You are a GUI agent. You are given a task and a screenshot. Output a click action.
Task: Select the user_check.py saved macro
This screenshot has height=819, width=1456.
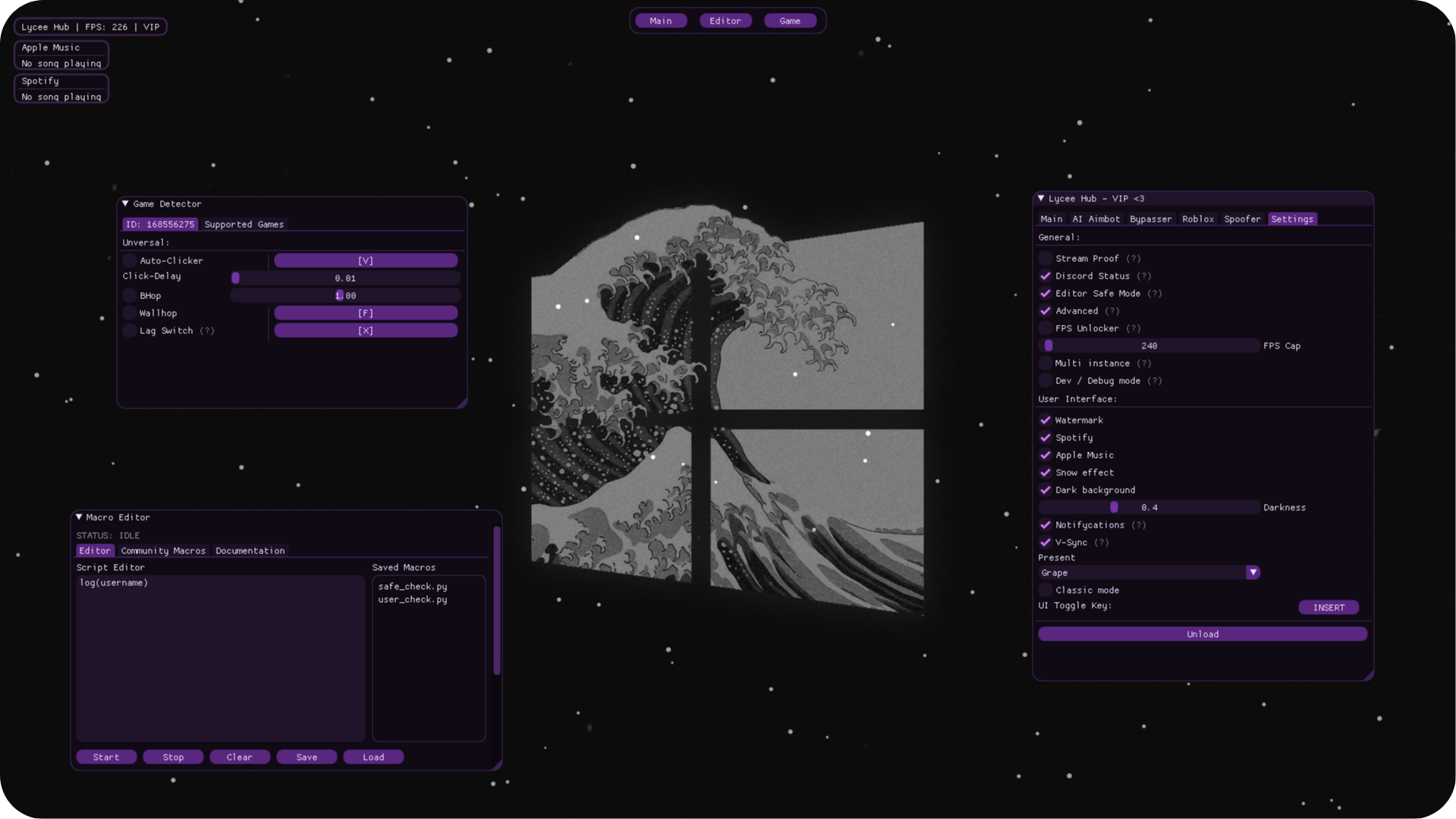413,599
